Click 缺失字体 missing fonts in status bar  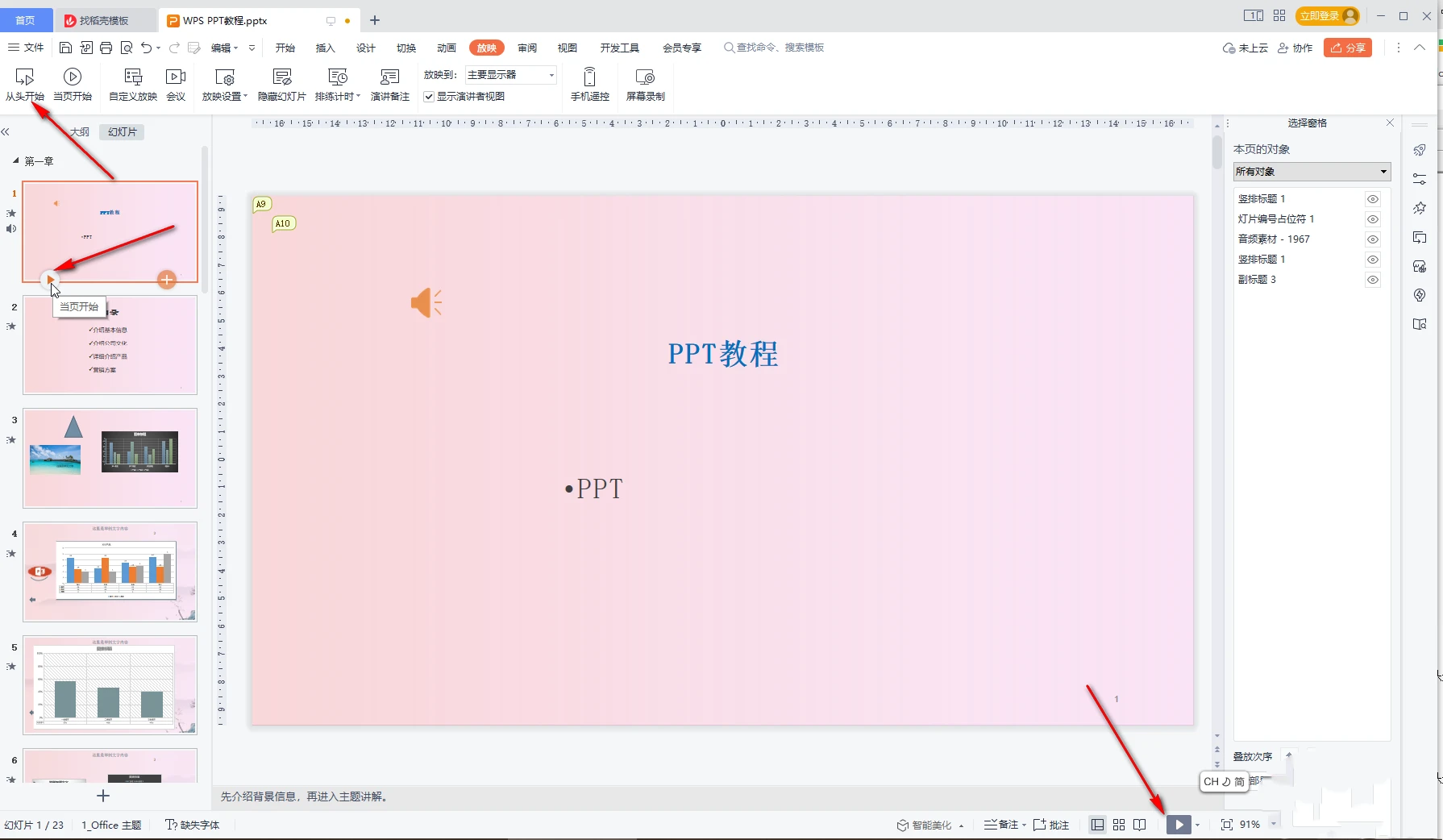pos(192,825)
